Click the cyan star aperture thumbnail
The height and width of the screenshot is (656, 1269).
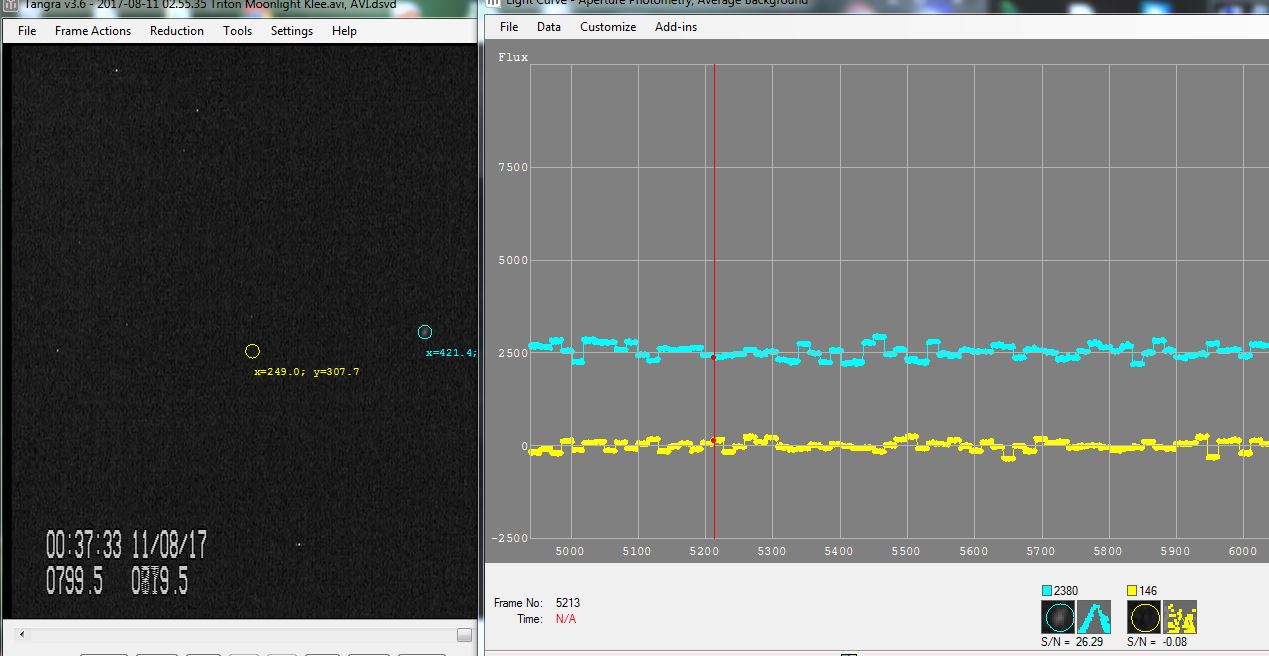[1059, 617]
